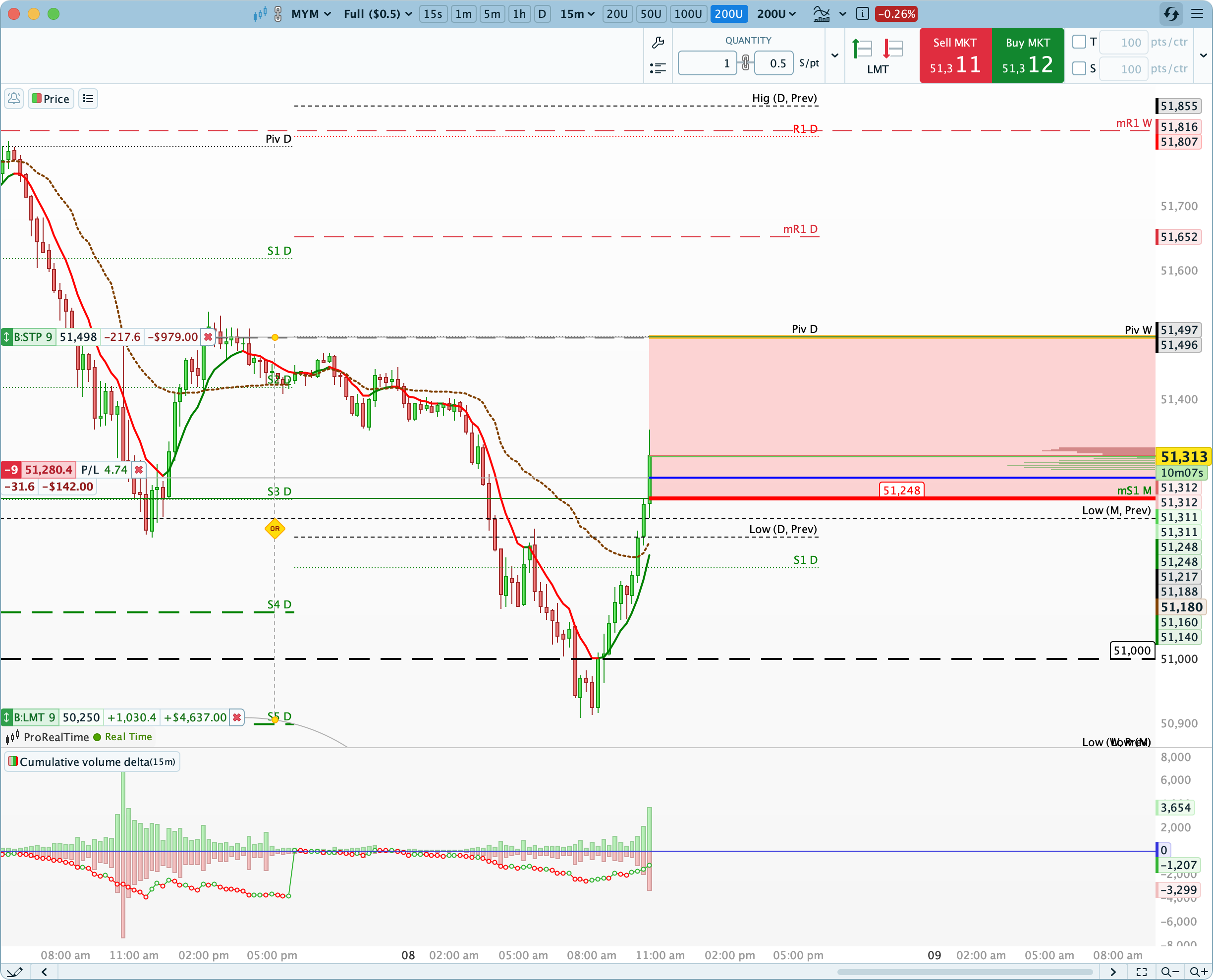Image resolution: width=1213 pixels, height=980 pixels.
Task: Open the MYM instrument dropdown
Action: (311, 14)
